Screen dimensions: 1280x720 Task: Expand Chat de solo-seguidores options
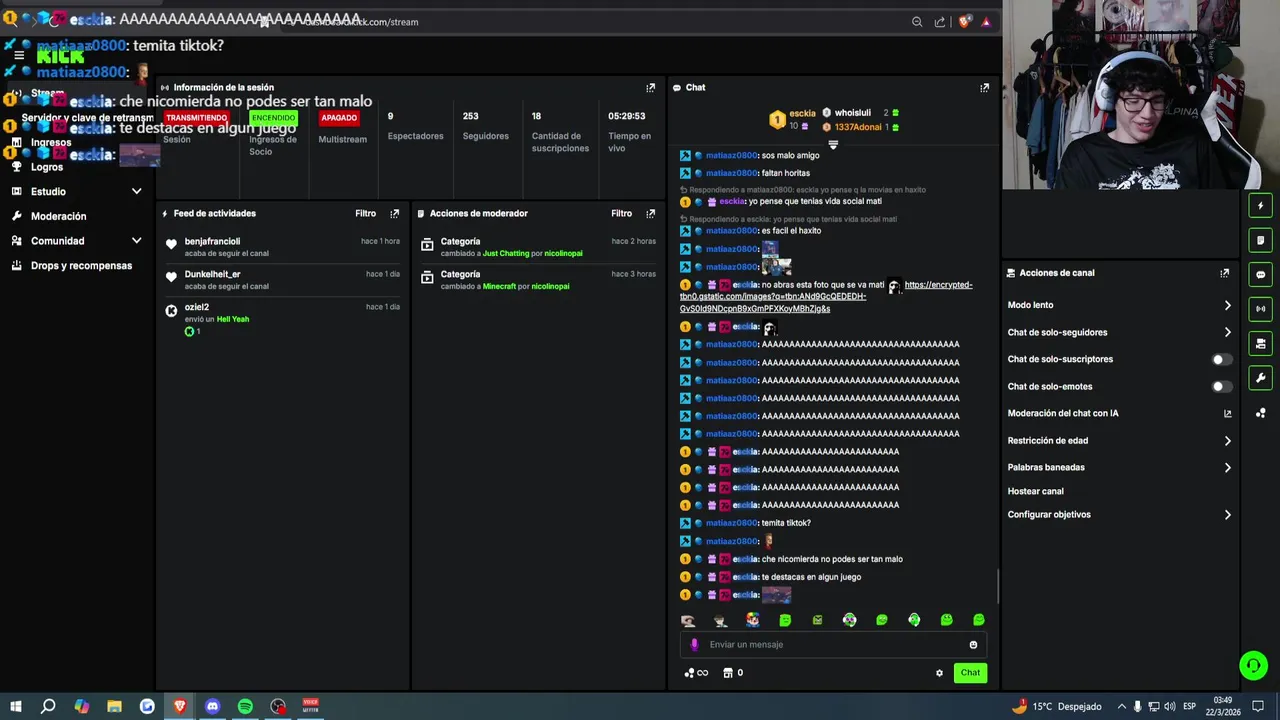[1227, 333]
